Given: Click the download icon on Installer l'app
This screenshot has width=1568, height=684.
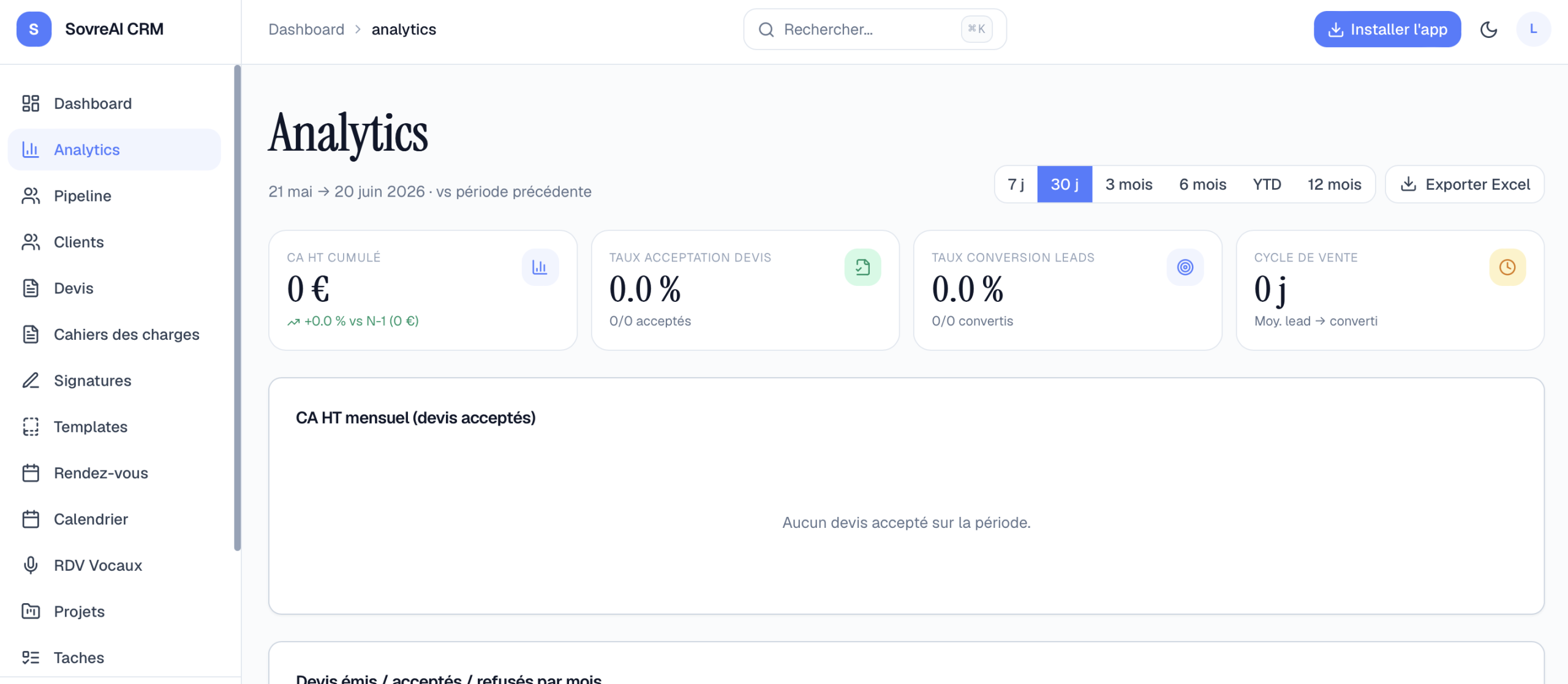Looking at the screenshot, I should 1335,29.
